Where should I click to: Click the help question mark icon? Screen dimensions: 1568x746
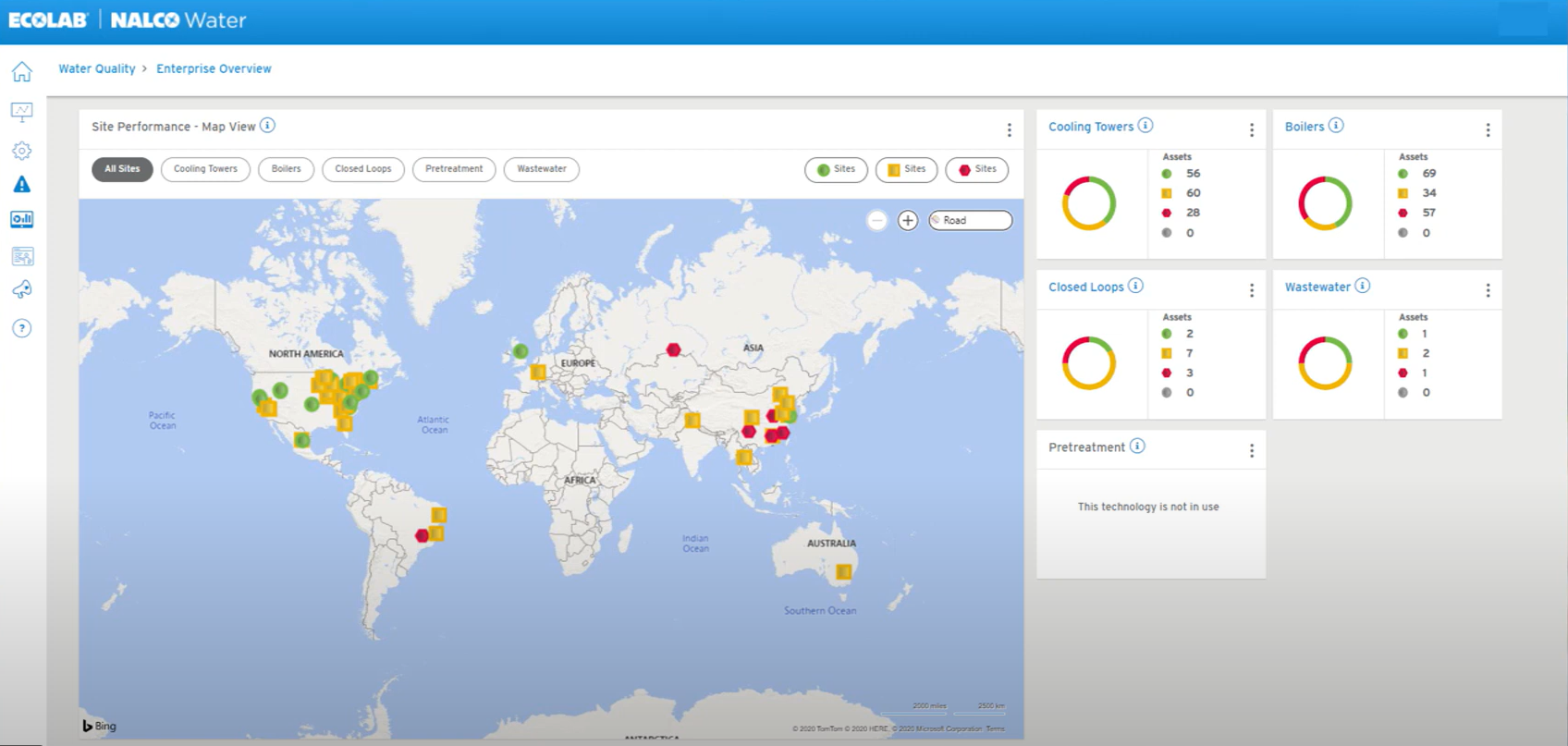pos(22,328)
